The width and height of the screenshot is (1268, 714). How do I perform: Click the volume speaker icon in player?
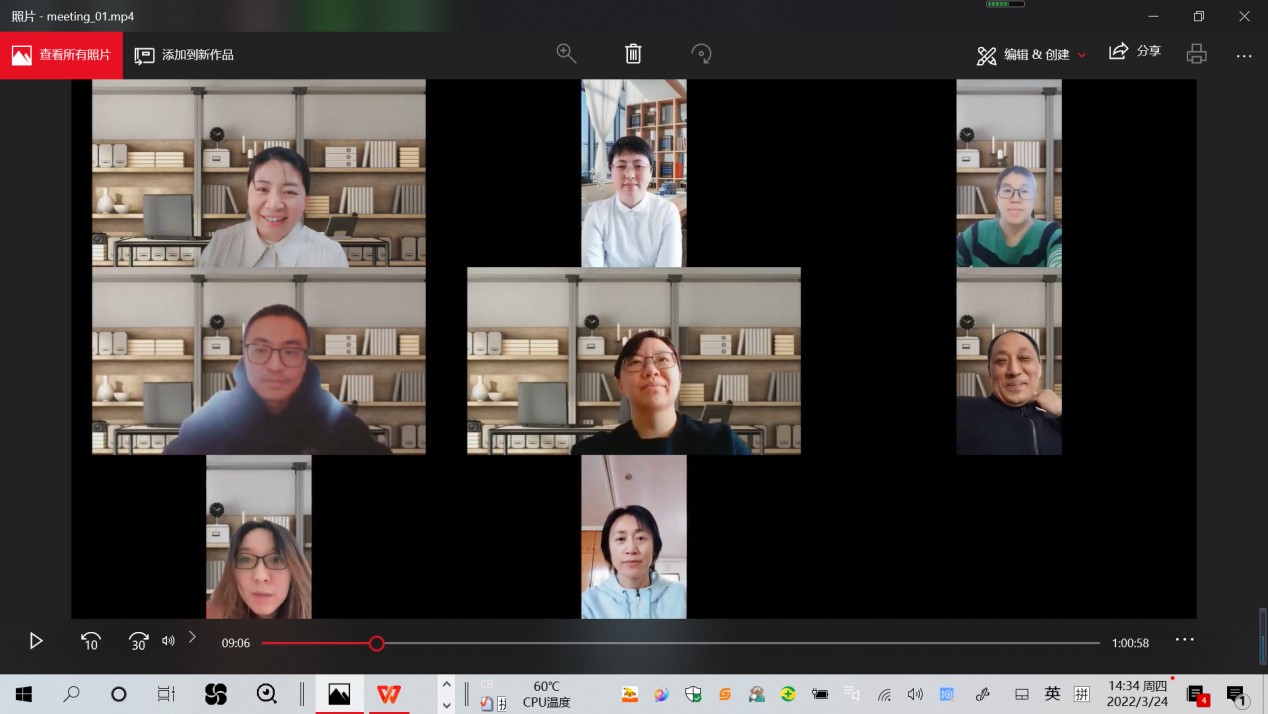click(x=168, y=641)
